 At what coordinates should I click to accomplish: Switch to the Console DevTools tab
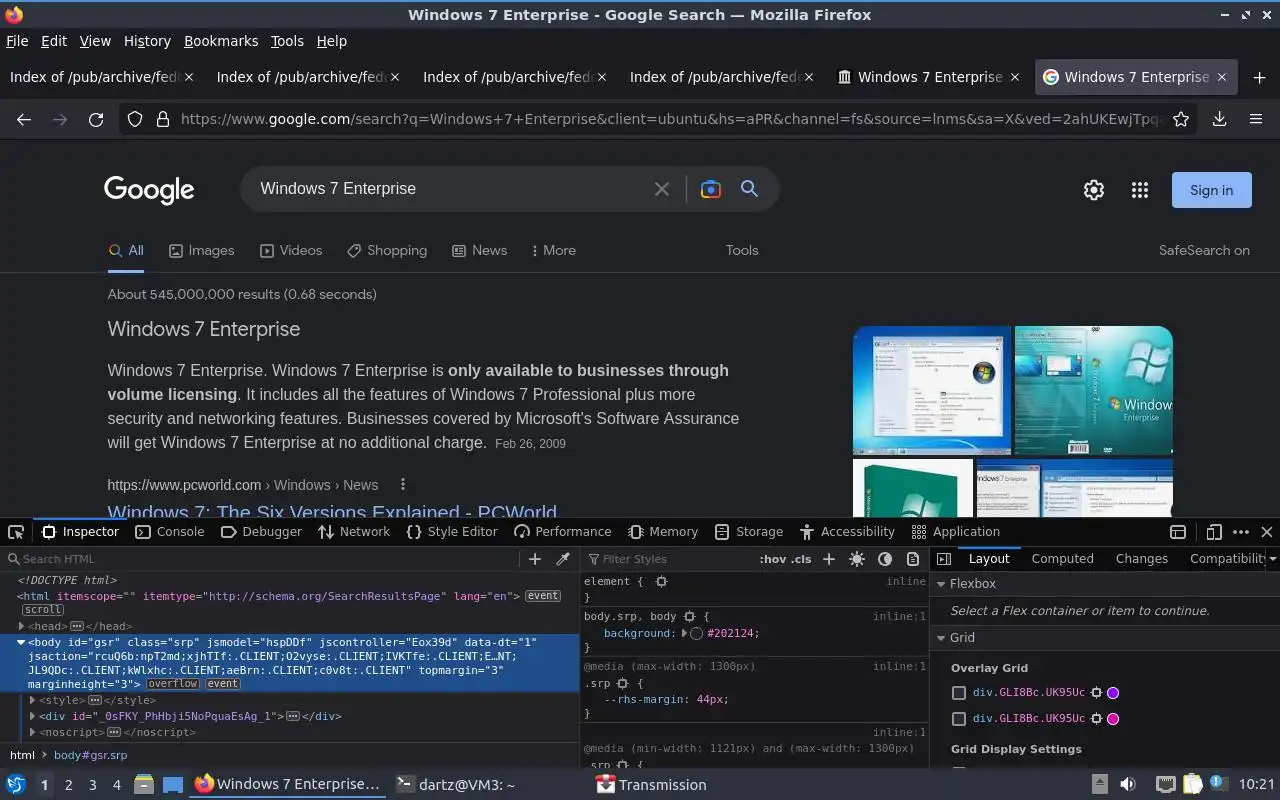click(170, 532)
